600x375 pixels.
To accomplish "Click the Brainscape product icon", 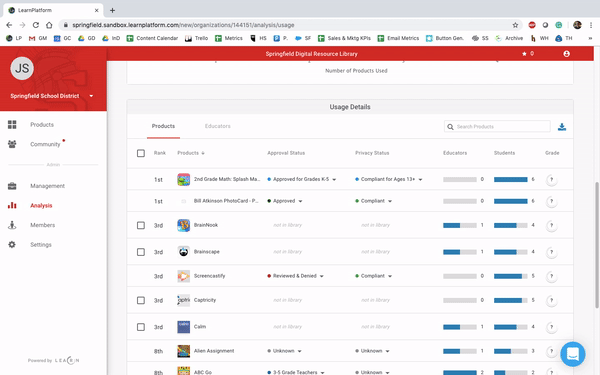I will 184,252.
